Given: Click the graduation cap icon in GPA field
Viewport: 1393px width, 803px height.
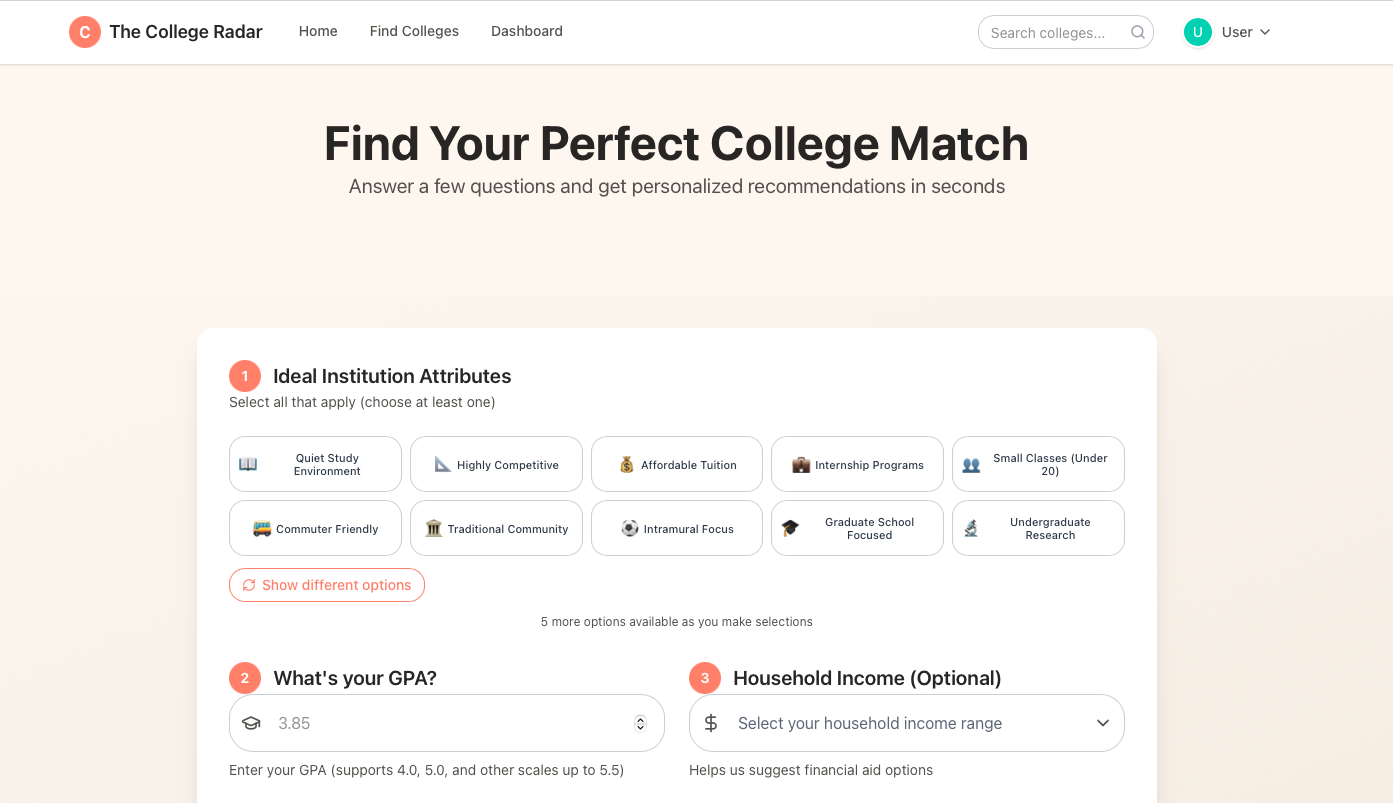Looking at the screenshot, I should [251, 723].
